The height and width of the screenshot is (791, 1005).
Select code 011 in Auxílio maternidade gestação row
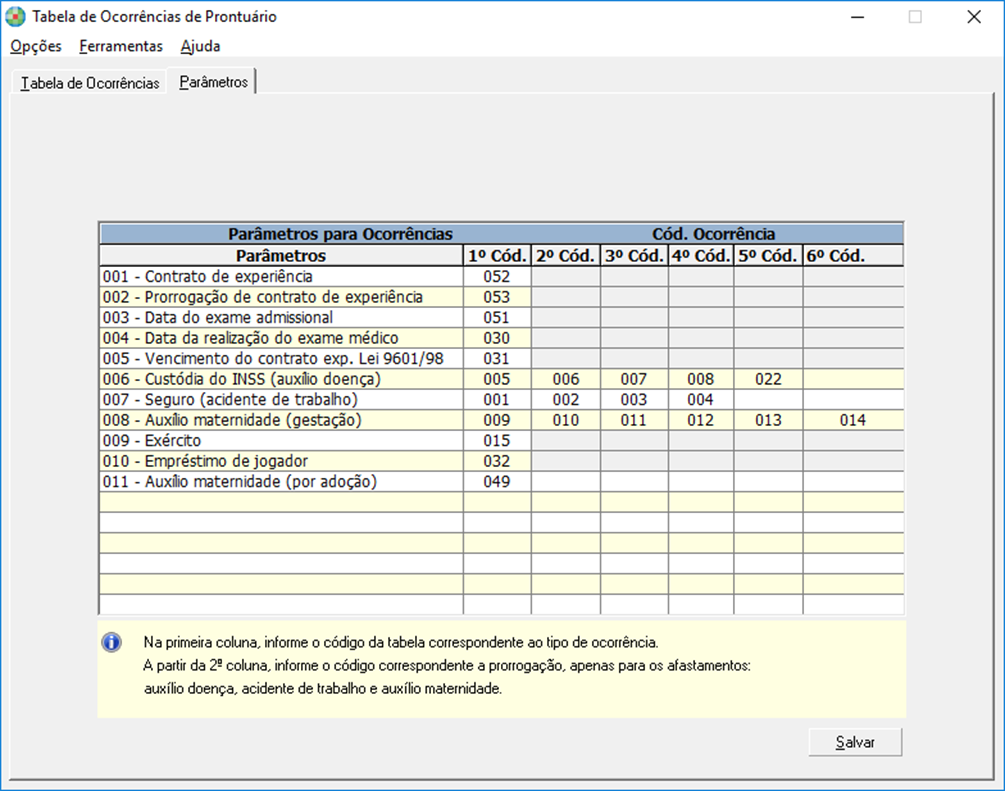click(634, 420)
